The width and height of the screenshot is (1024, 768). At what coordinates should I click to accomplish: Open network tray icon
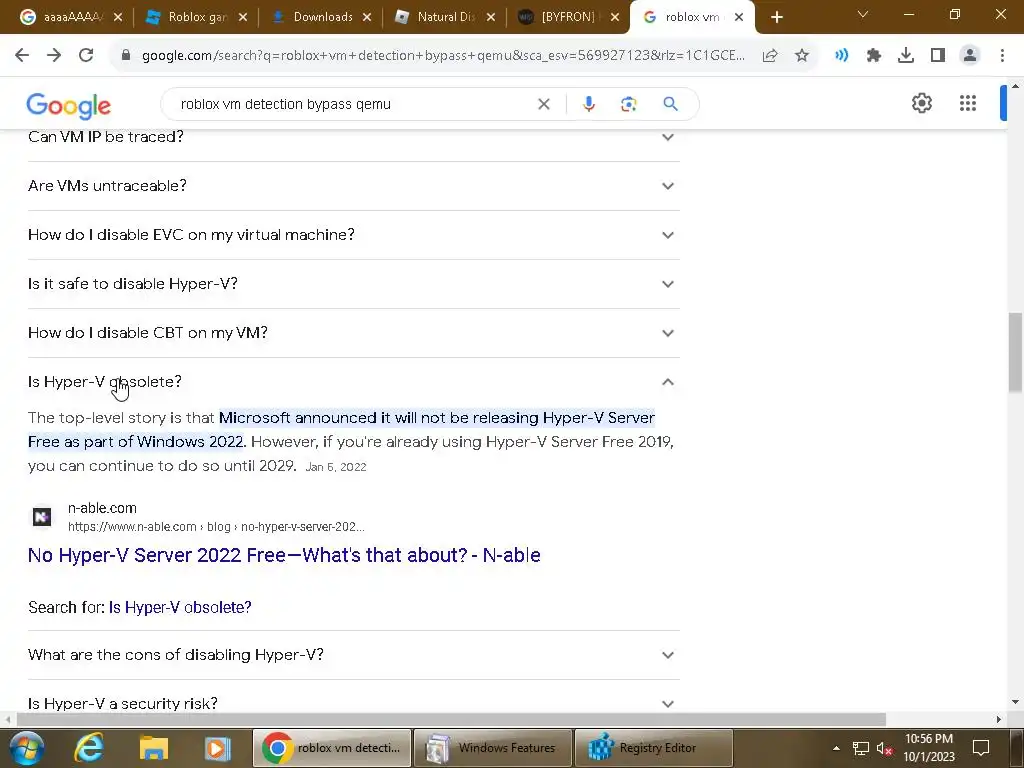pos(861,748)
